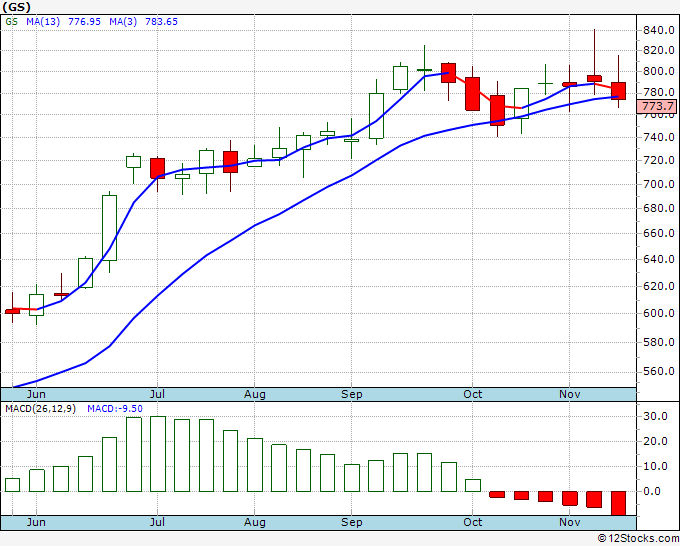Select the 620.0 price axis label
Image resolution: width=680 pixels, height=546 pixels.
pyautogui.click(x=659, y=286)
